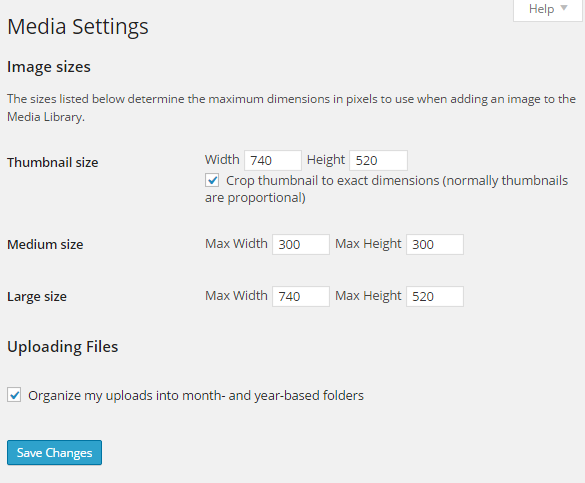Viewport: 585px width, 483px height.
Task: Focus the Thumbnail Width input field
Action: 273,160
